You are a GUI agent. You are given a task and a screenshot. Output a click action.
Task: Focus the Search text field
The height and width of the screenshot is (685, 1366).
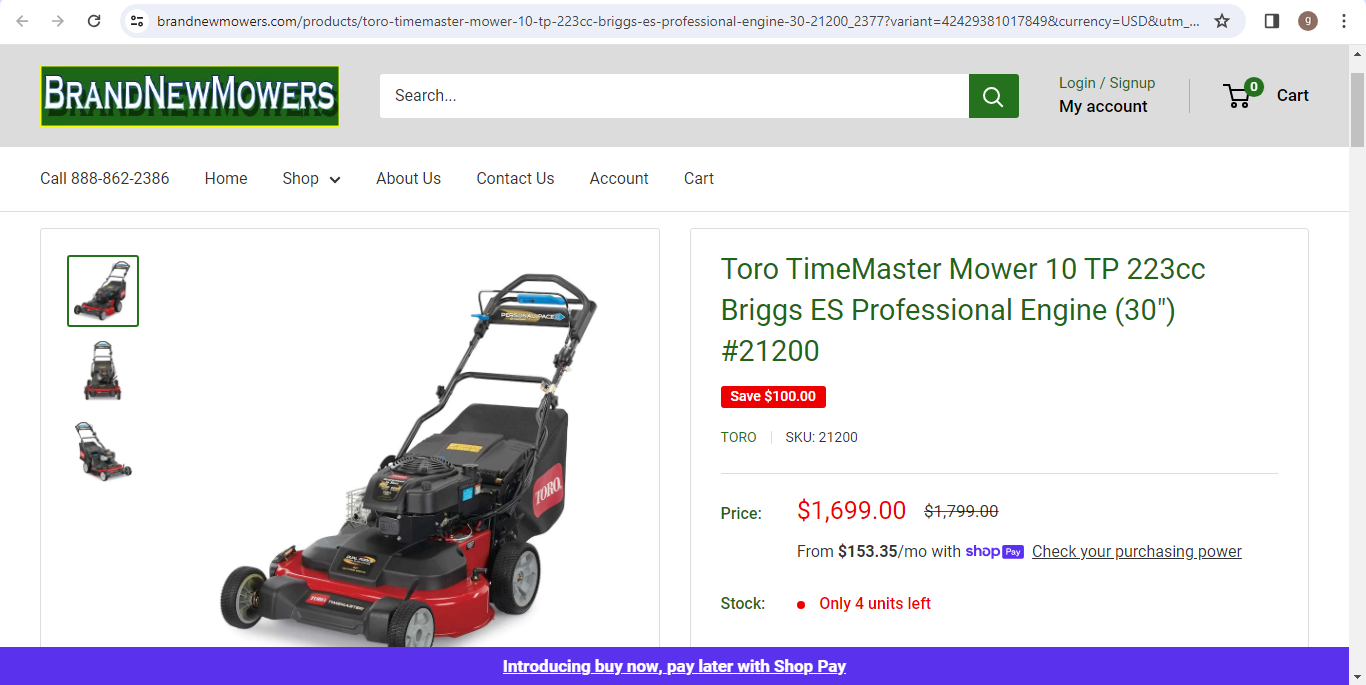click(x=674, y=96)
